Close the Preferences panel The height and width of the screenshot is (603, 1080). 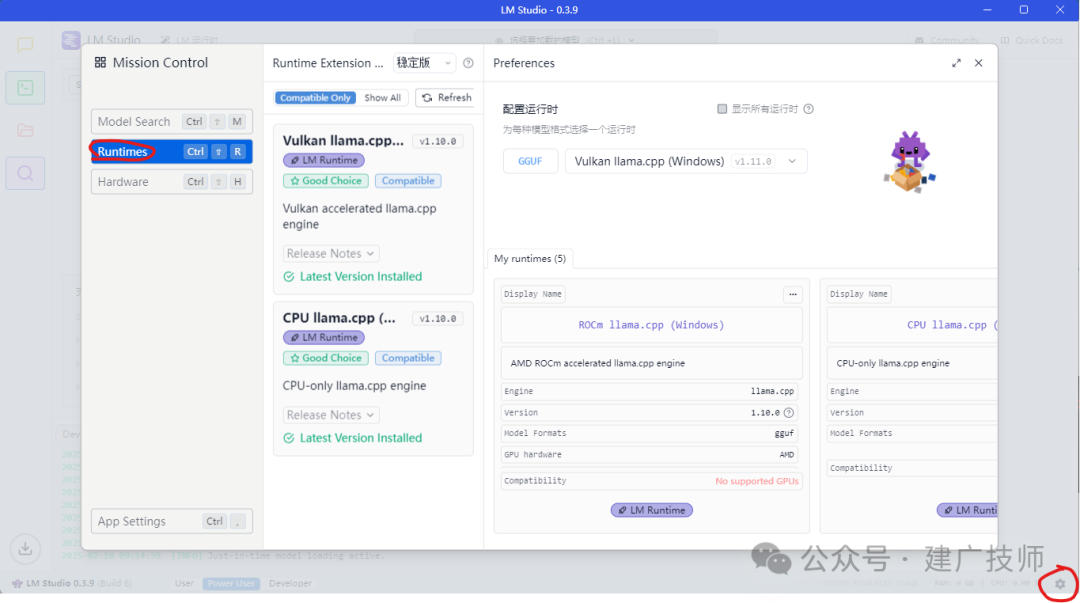point(979,63)
